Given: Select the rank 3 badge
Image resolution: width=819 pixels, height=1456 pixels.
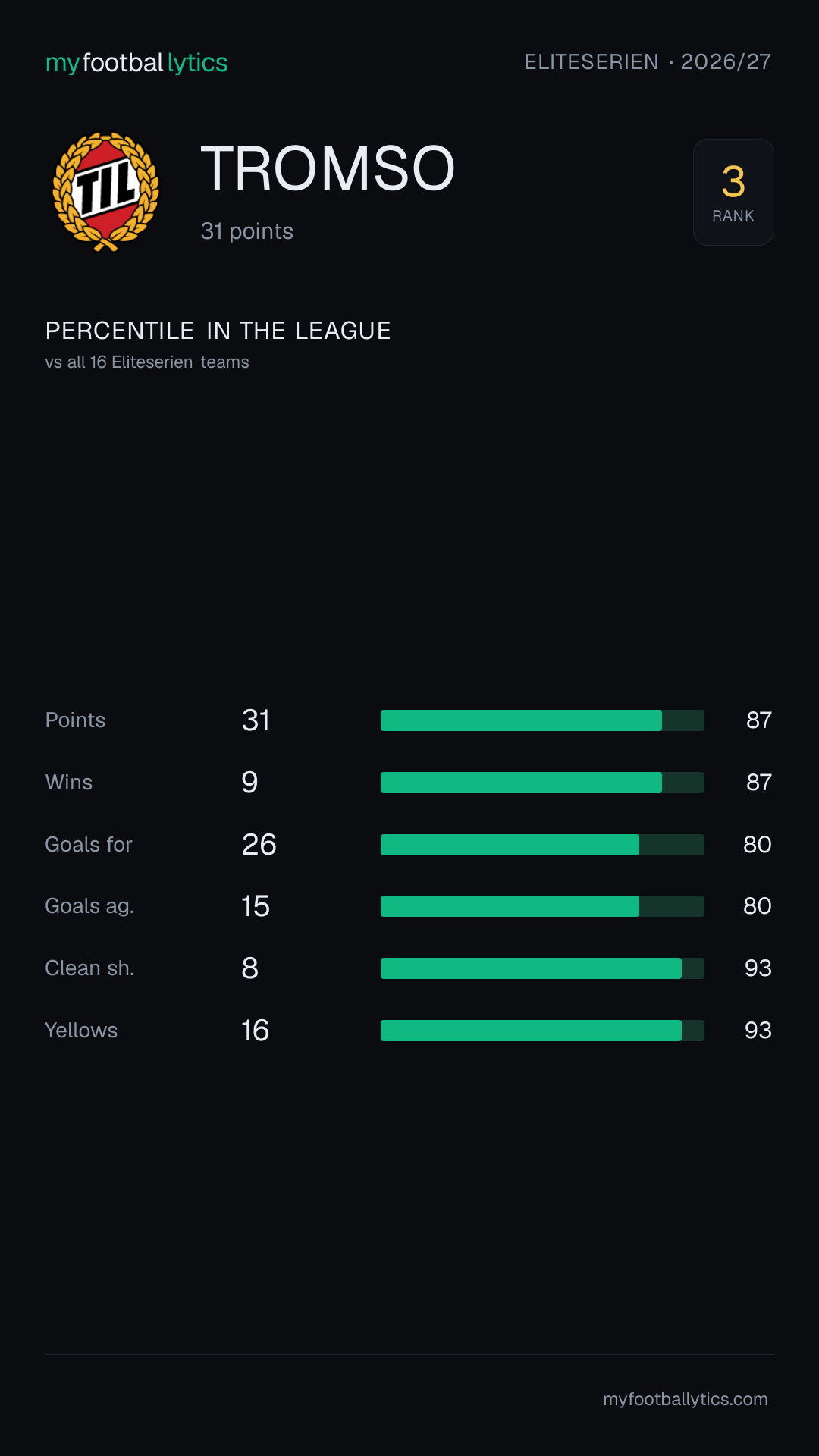Looking at the screenshot, I should pyautogui.click(x=733, y=192).
